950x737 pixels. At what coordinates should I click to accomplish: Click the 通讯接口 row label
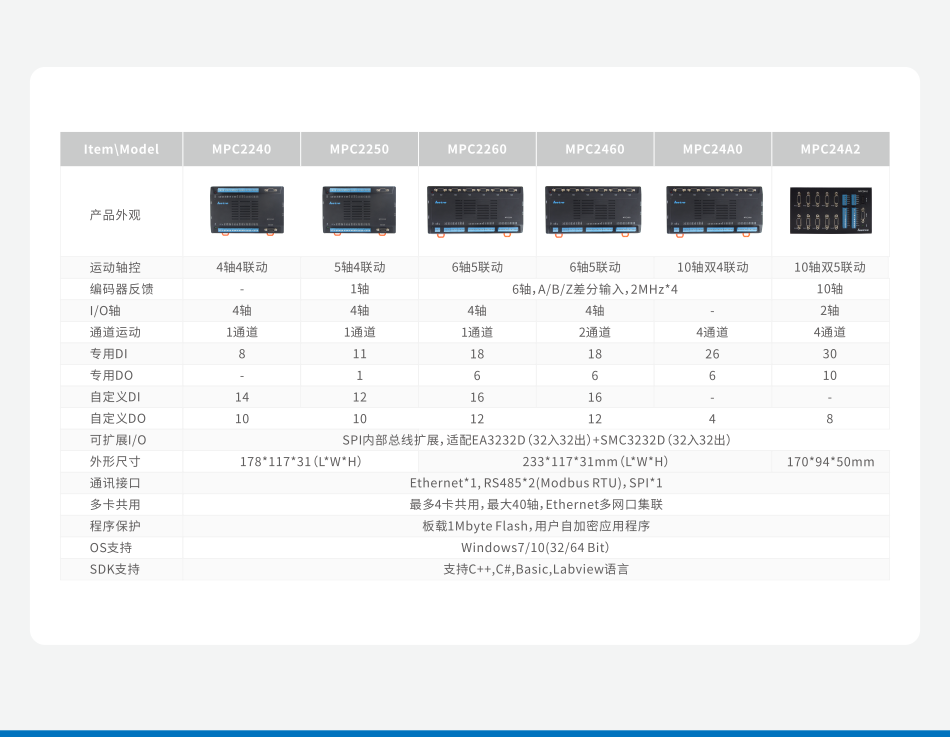[x=115, y=483]
